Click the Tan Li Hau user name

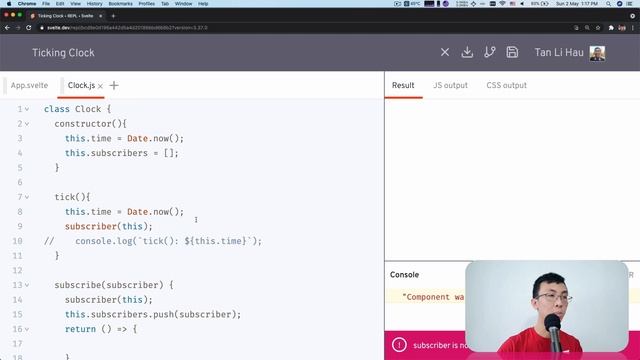click(x=559, y=53)
